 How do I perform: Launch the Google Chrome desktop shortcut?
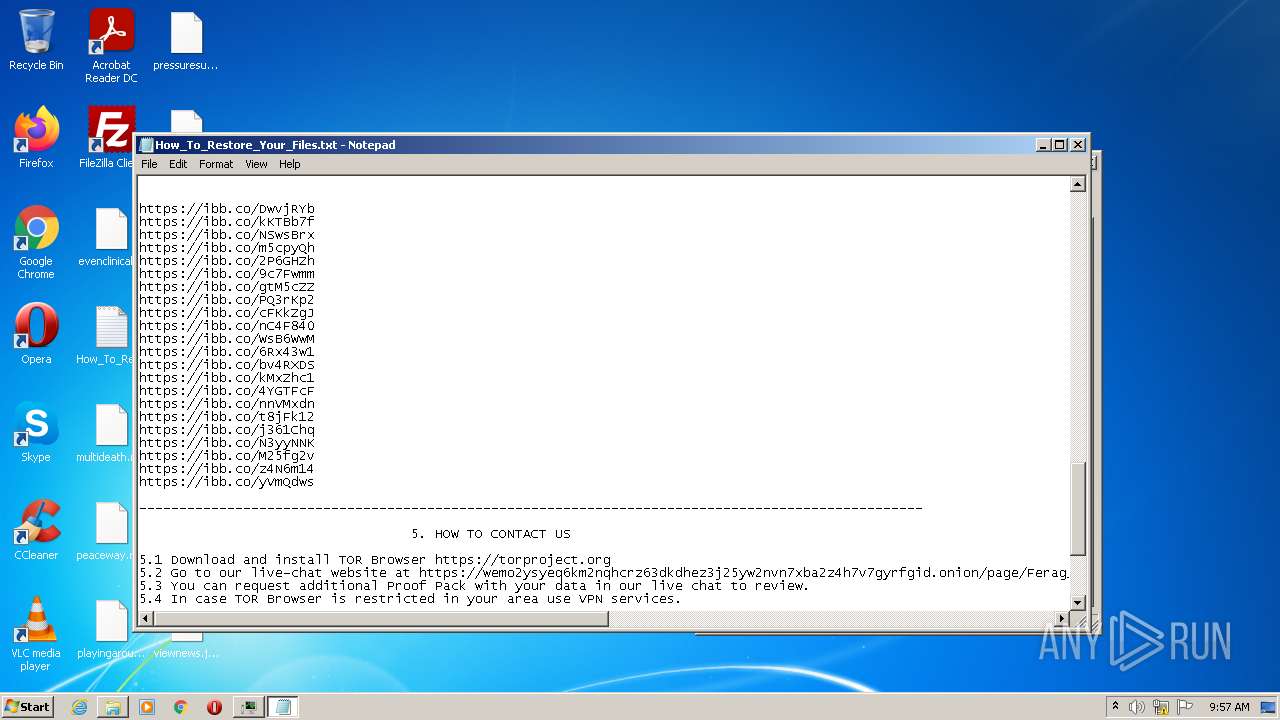coord(36,243)
